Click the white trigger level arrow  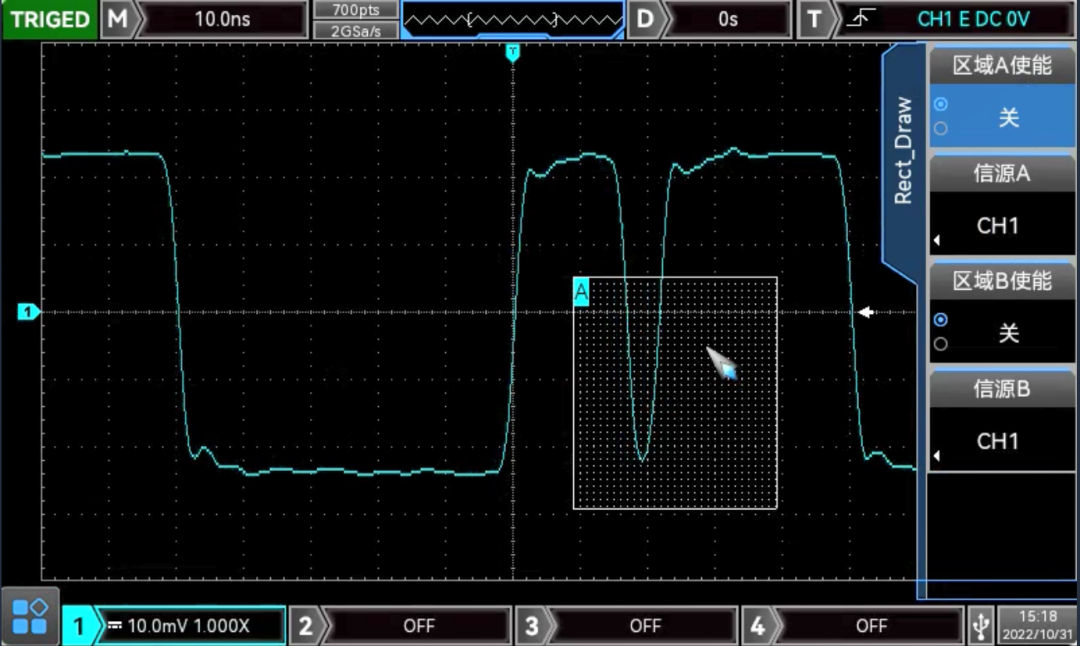click(x=866, y=312)
